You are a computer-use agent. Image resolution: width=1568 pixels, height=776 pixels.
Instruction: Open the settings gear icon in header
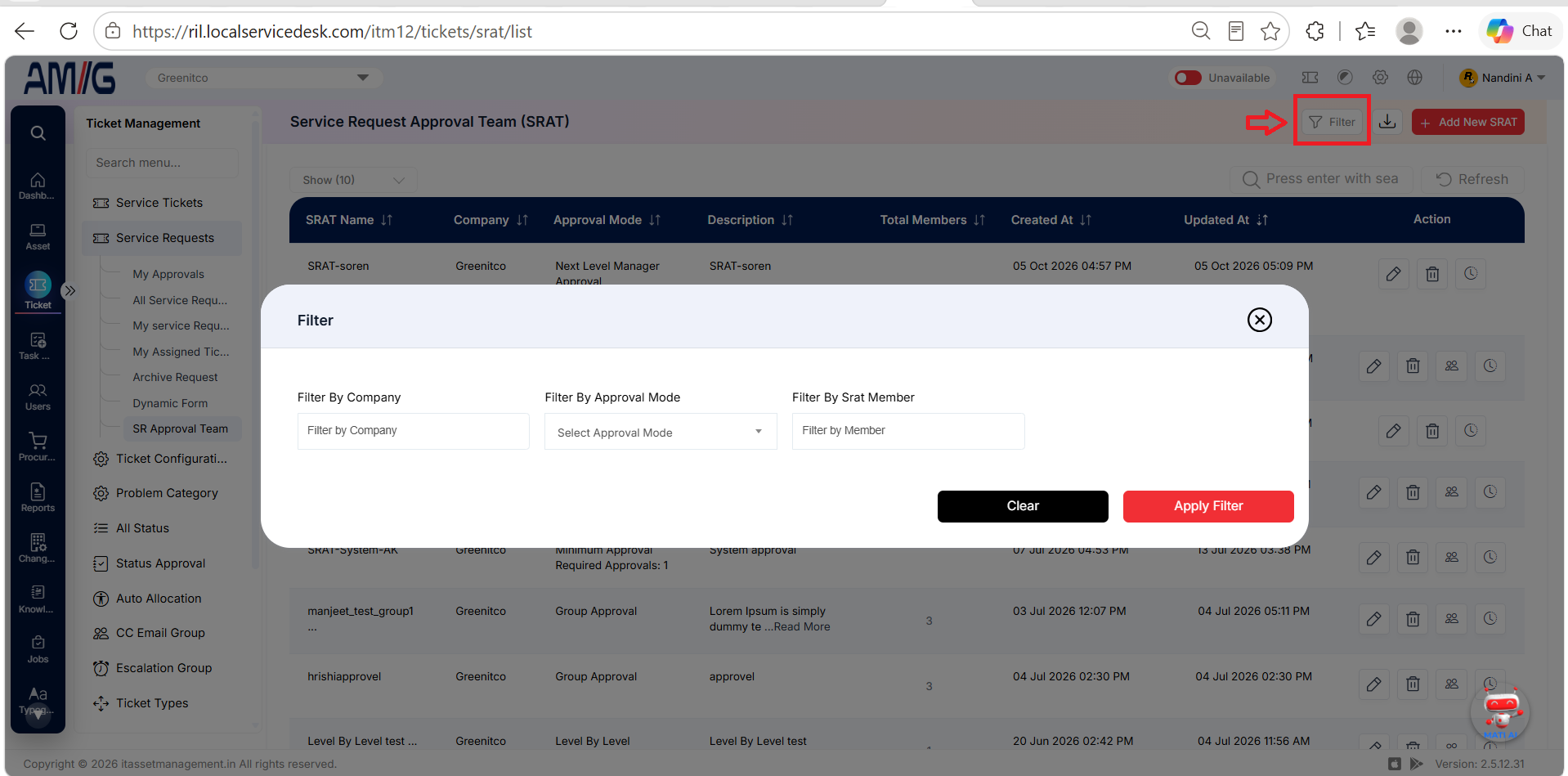coord(1380,78)
